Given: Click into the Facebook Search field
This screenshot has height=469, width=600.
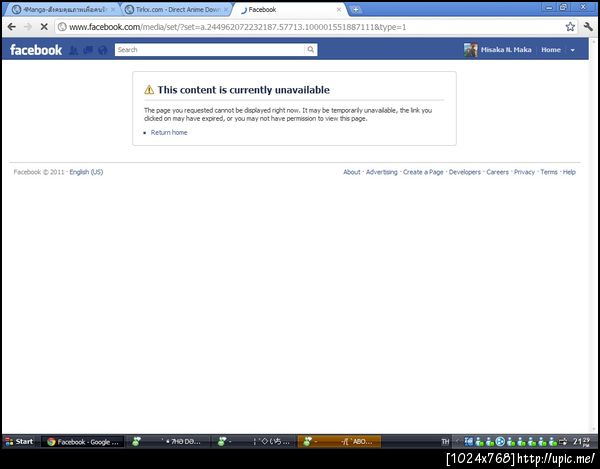Looking at the screenshot, I should coord(210,50).
